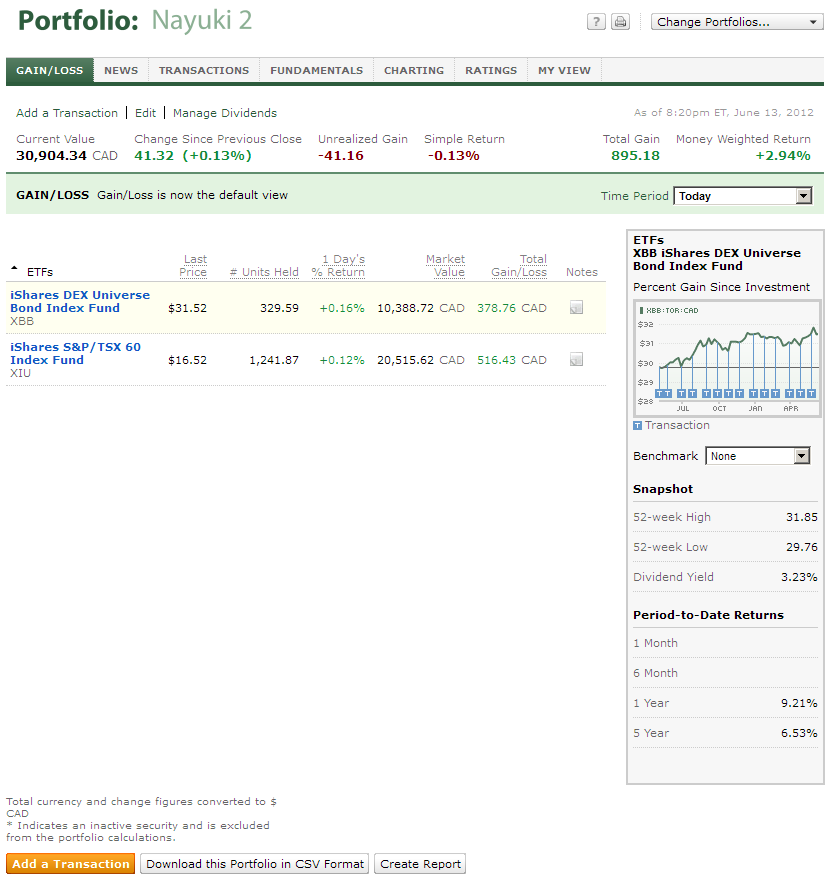
Task: Open the Benchmark dropdown
Action: [757, 456]
